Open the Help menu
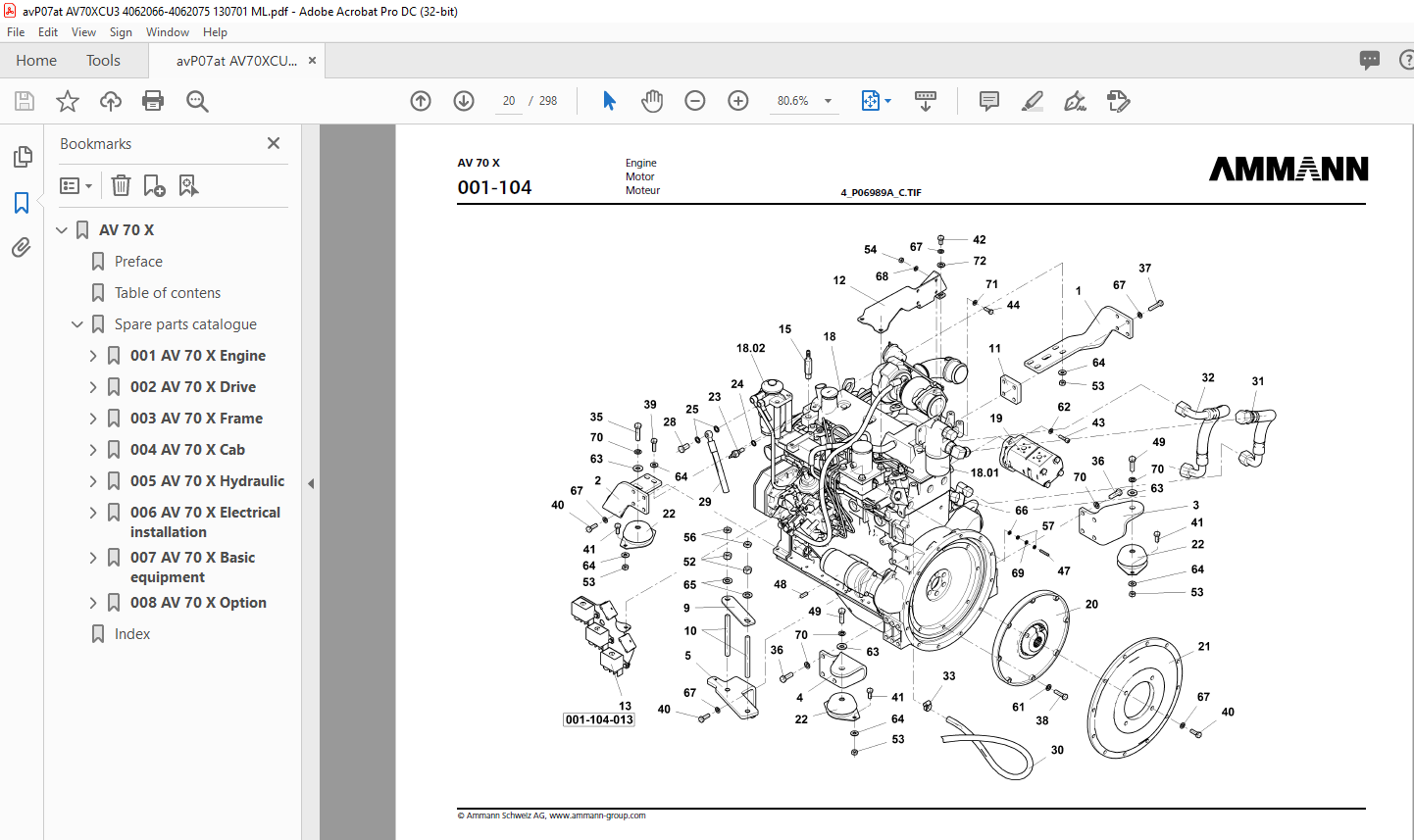 (215, 32)
